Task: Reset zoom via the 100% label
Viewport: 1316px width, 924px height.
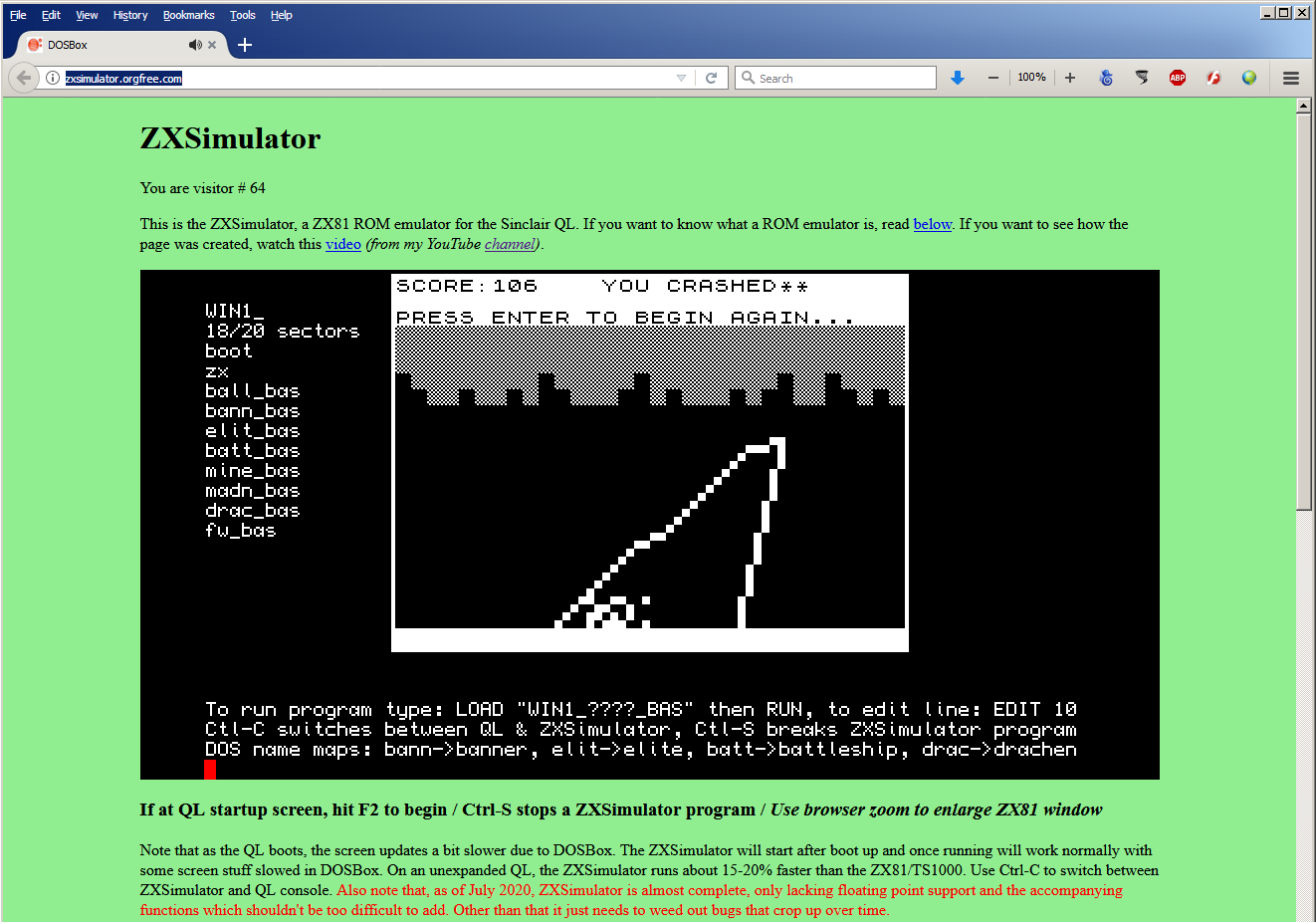Action: (1031, 78)
